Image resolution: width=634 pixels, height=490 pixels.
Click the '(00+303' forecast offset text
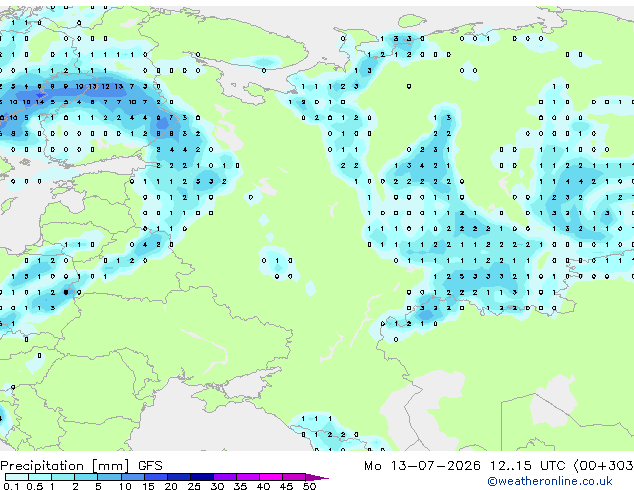[604, 466]
